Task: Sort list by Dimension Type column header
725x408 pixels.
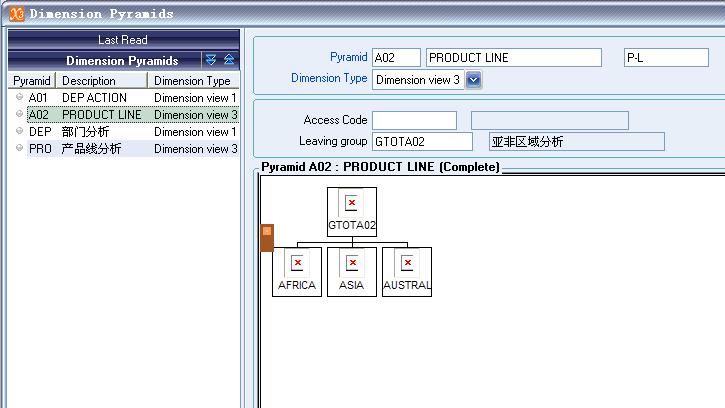Action: tap(192, 81)
